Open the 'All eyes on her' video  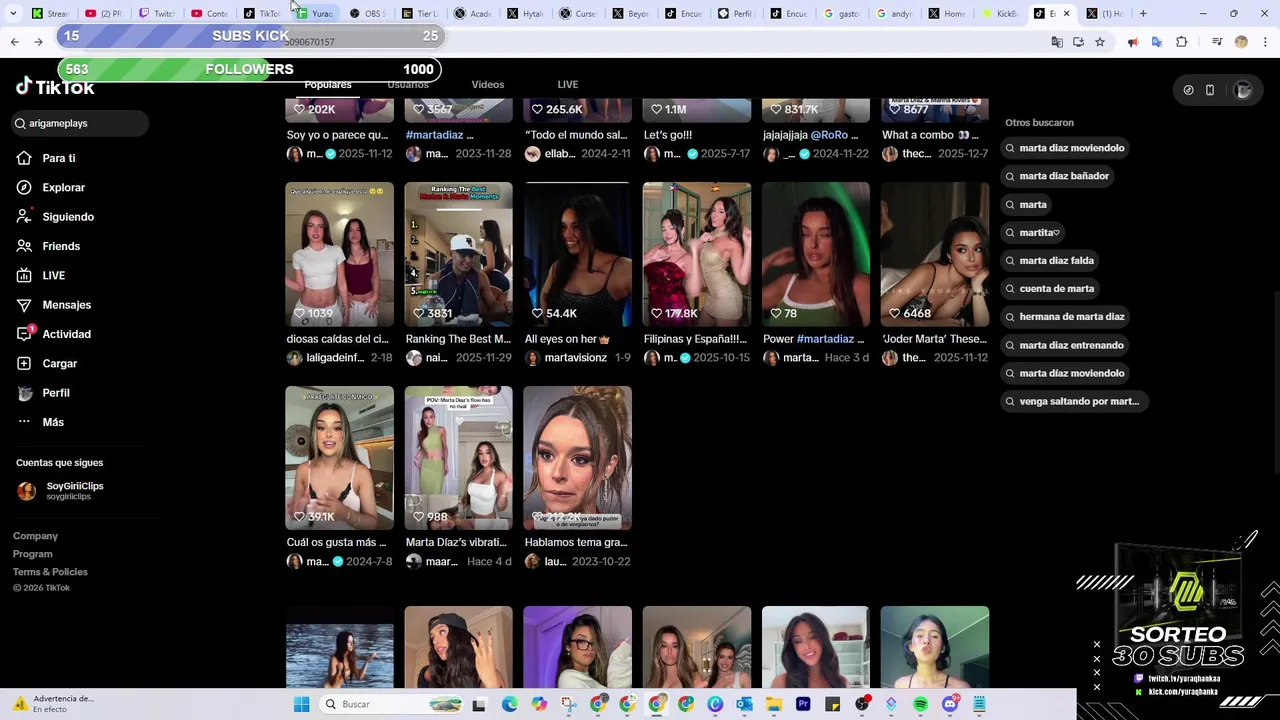click(x=577, y=254)
